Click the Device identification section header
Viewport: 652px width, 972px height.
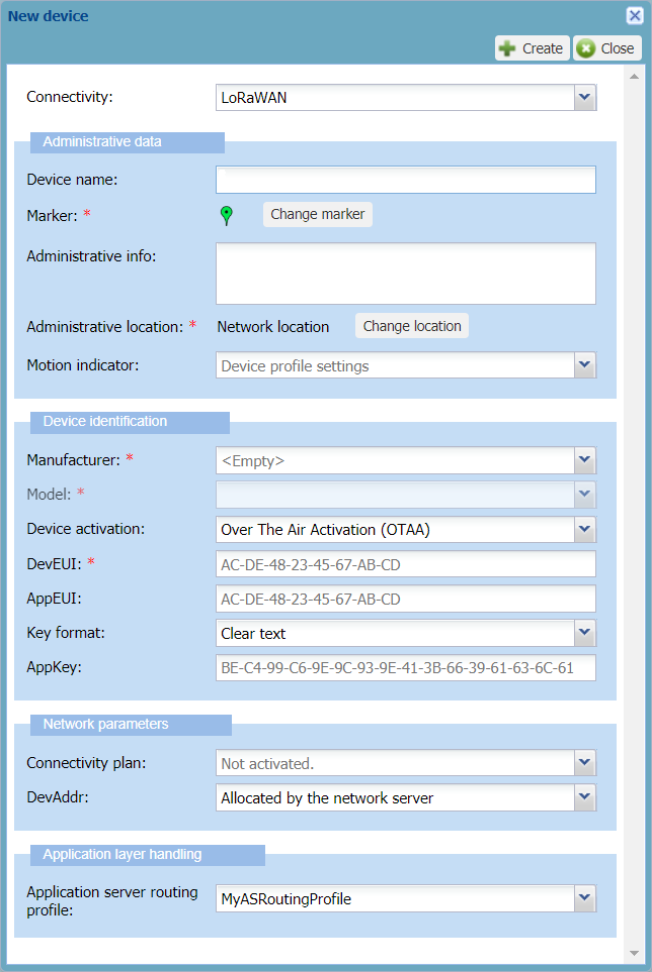130,422
